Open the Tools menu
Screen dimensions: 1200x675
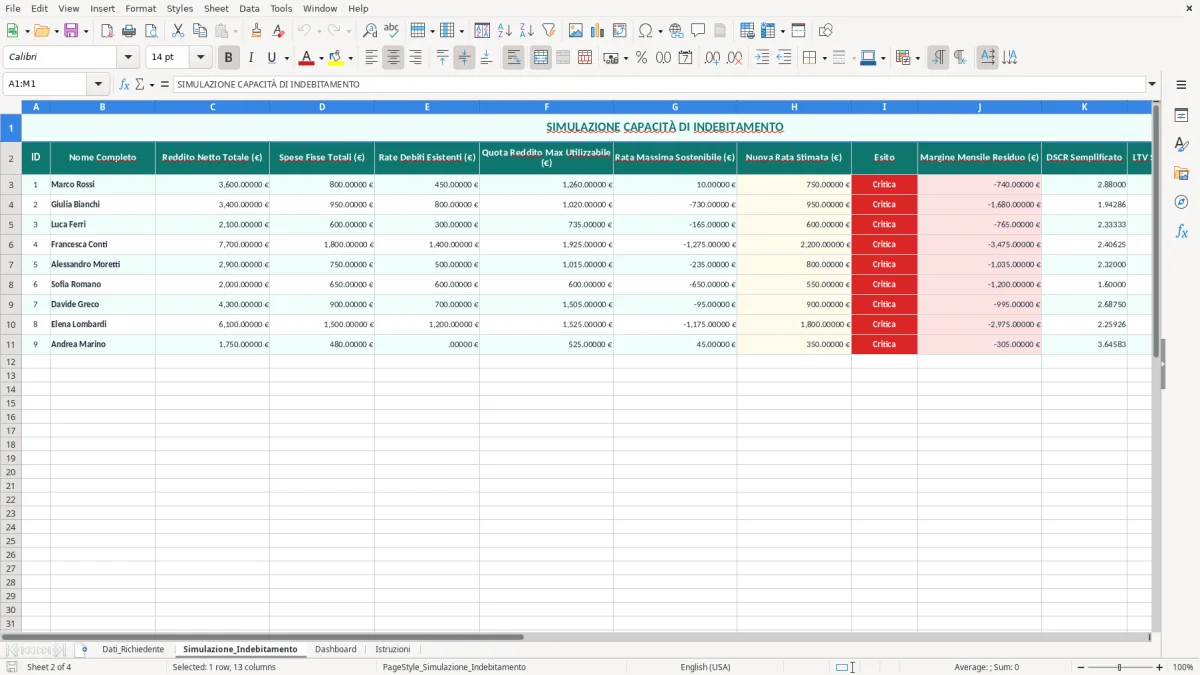[x=281, y=8]
